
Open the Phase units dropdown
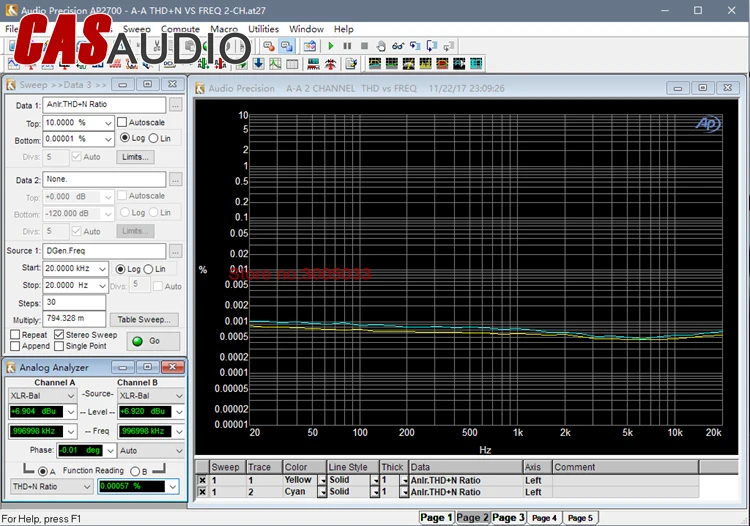[110, 450]
